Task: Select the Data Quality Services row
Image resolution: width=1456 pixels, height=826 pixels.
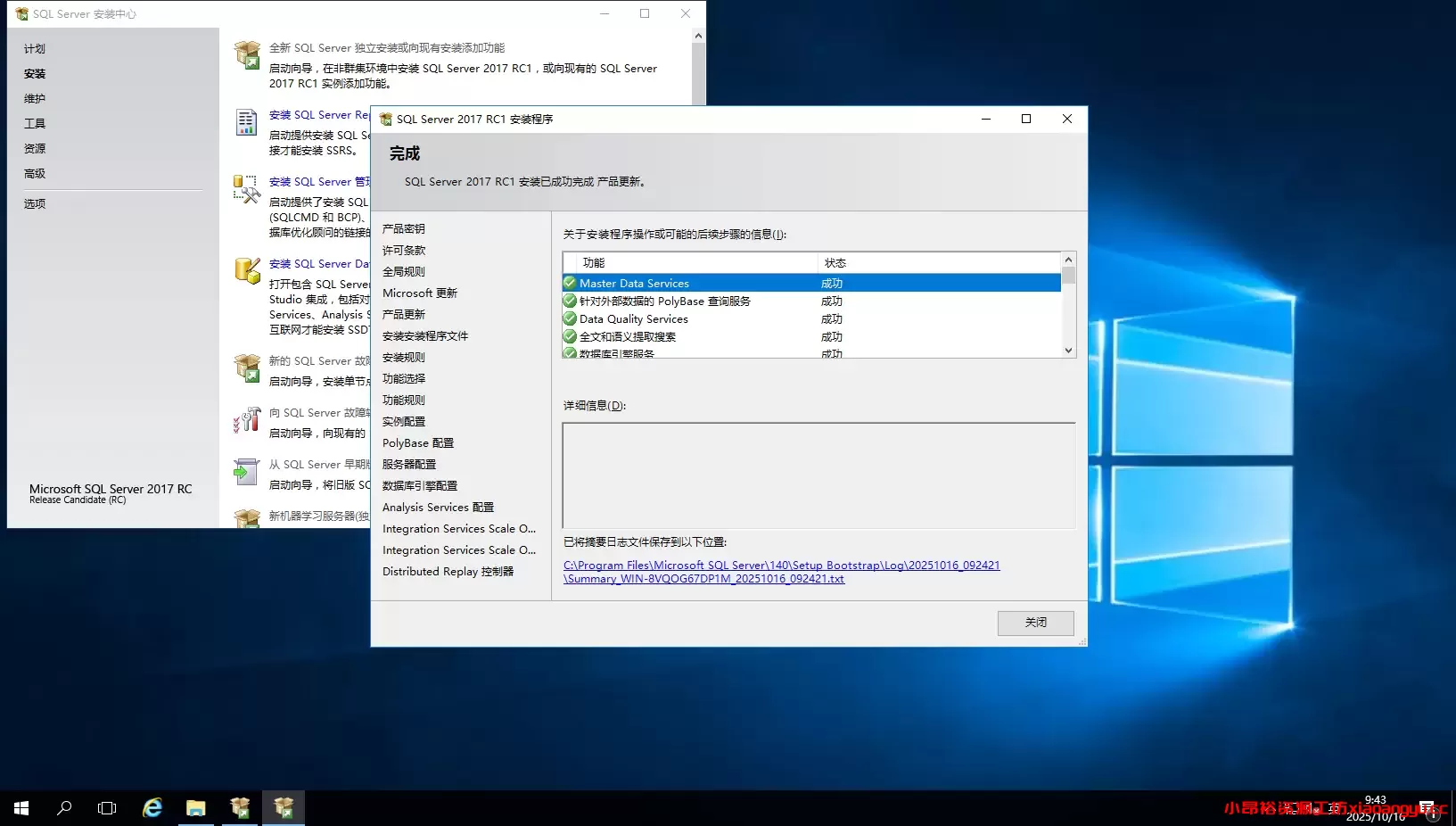Action: 635,318
